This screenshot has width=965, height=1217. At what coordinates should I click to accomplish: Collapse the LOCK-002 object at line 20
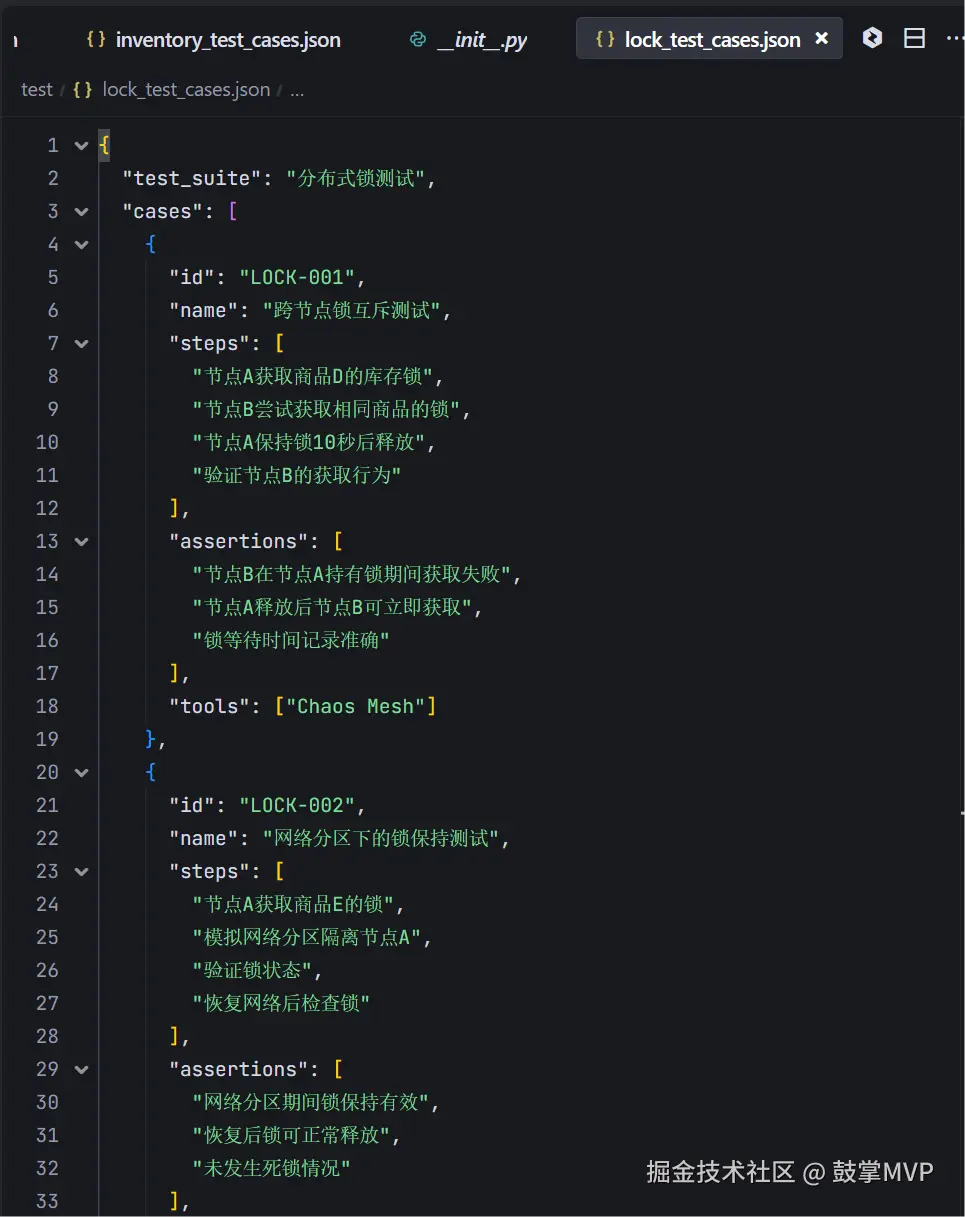[x=80, y=772]
